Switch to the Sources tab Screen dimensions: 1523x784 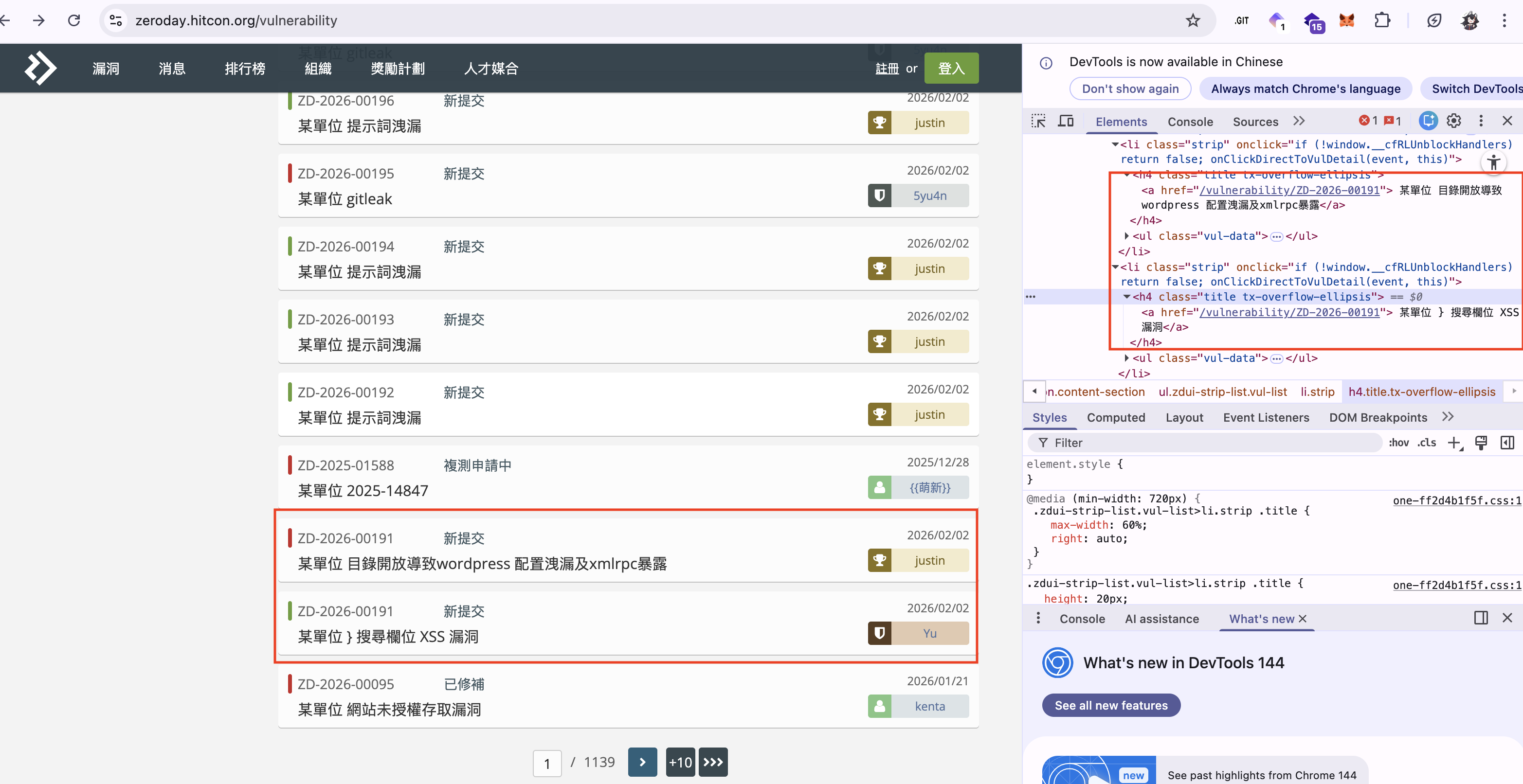(x=1255, y=122)
